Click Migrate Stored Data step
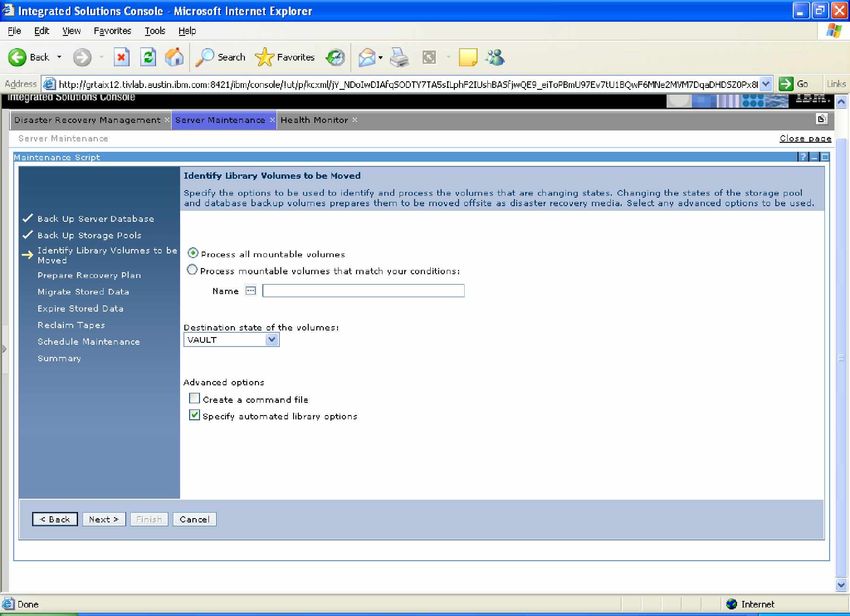 tap(83, 291)
